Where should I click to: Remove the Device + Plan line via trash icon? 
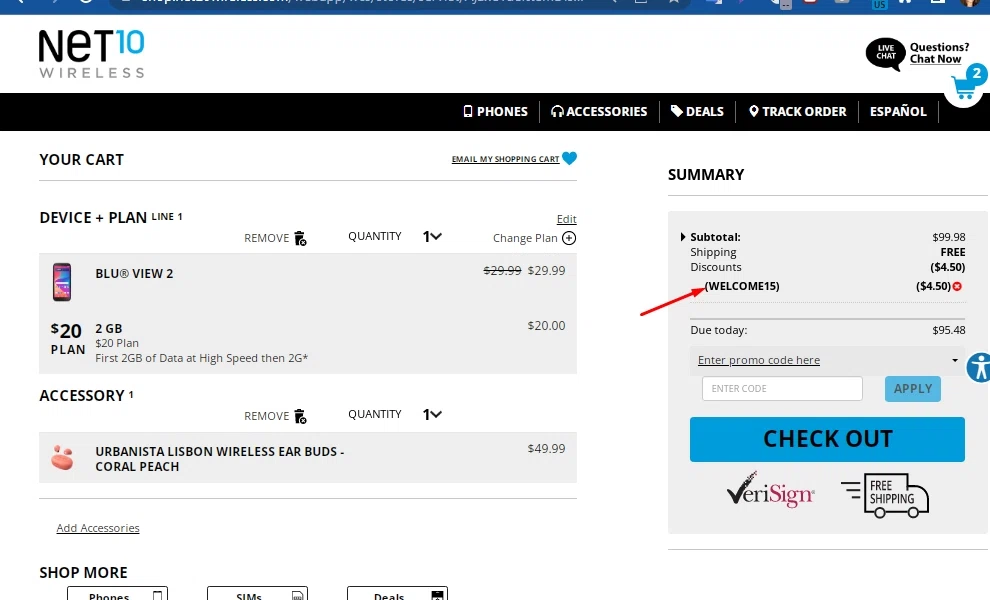[301, 238]
